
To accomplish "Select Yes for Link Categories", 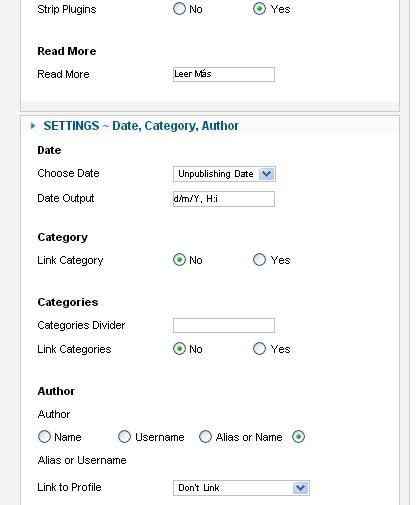I will click(259, 349).
